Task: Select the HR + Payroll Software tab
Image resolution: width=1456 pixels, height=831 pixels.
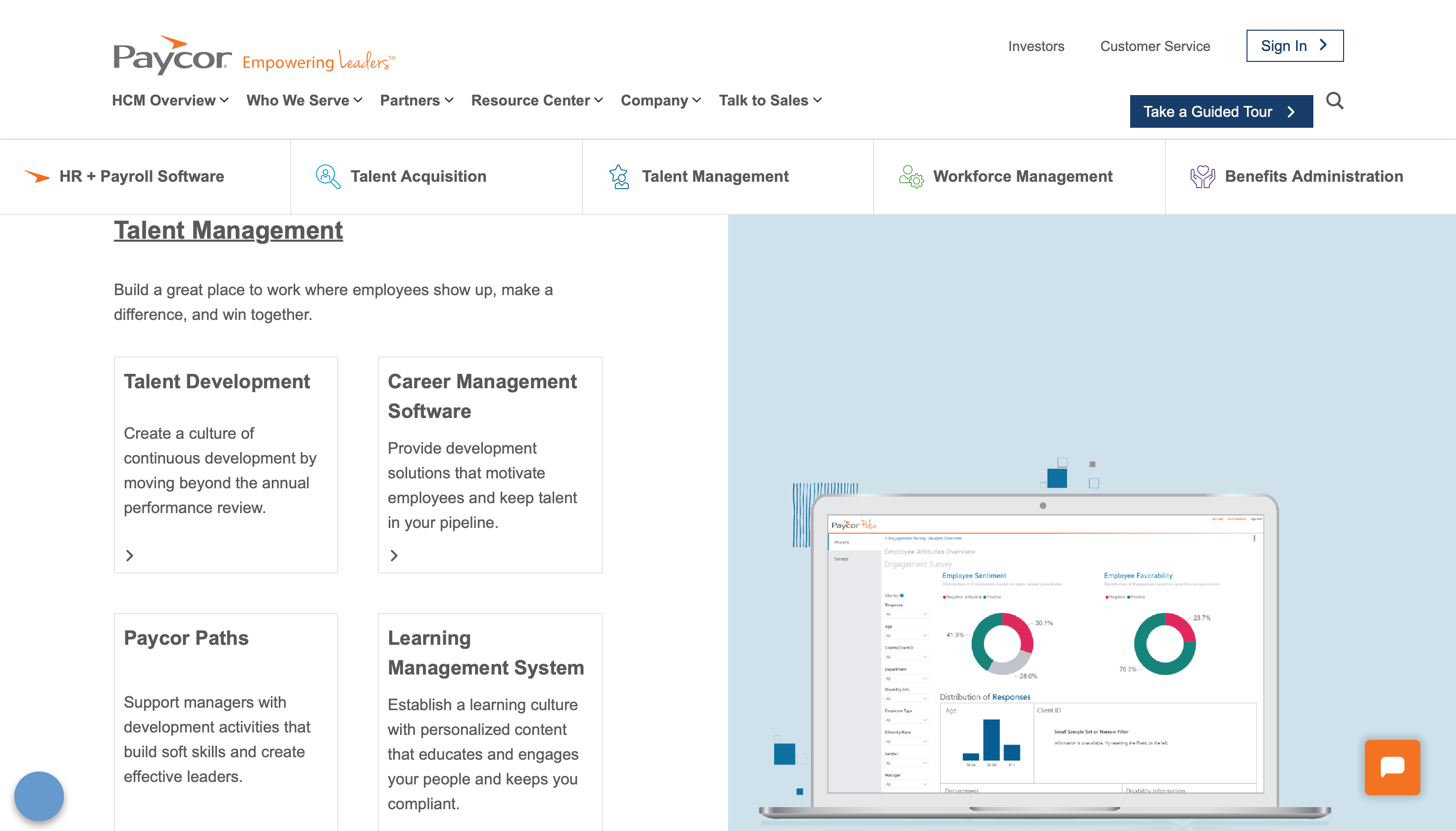Action: pyautogui.click(x=145, y=177)
